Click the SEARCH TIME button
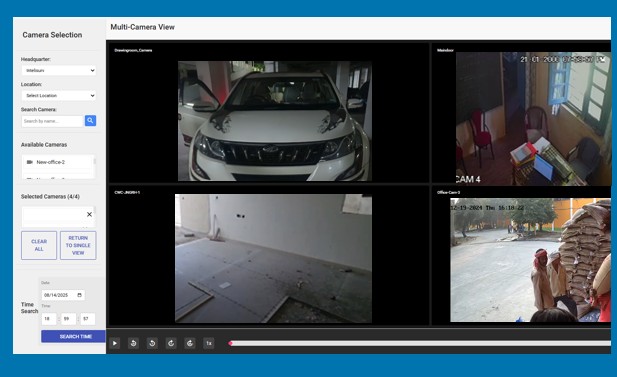 pos(74,336)
